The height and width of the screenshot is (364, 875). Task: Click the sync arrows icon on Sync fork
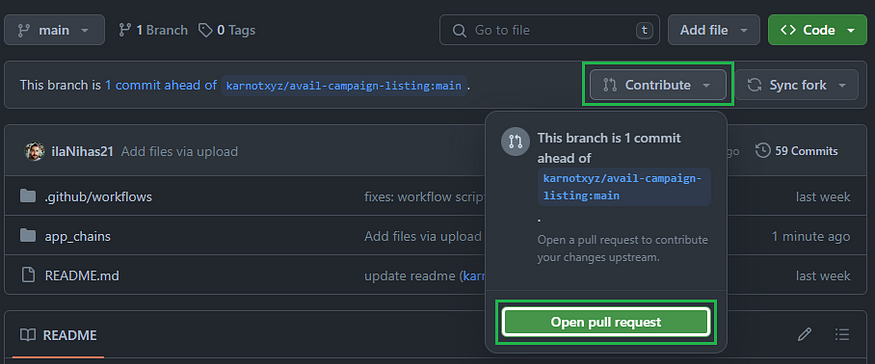[754, 85]
